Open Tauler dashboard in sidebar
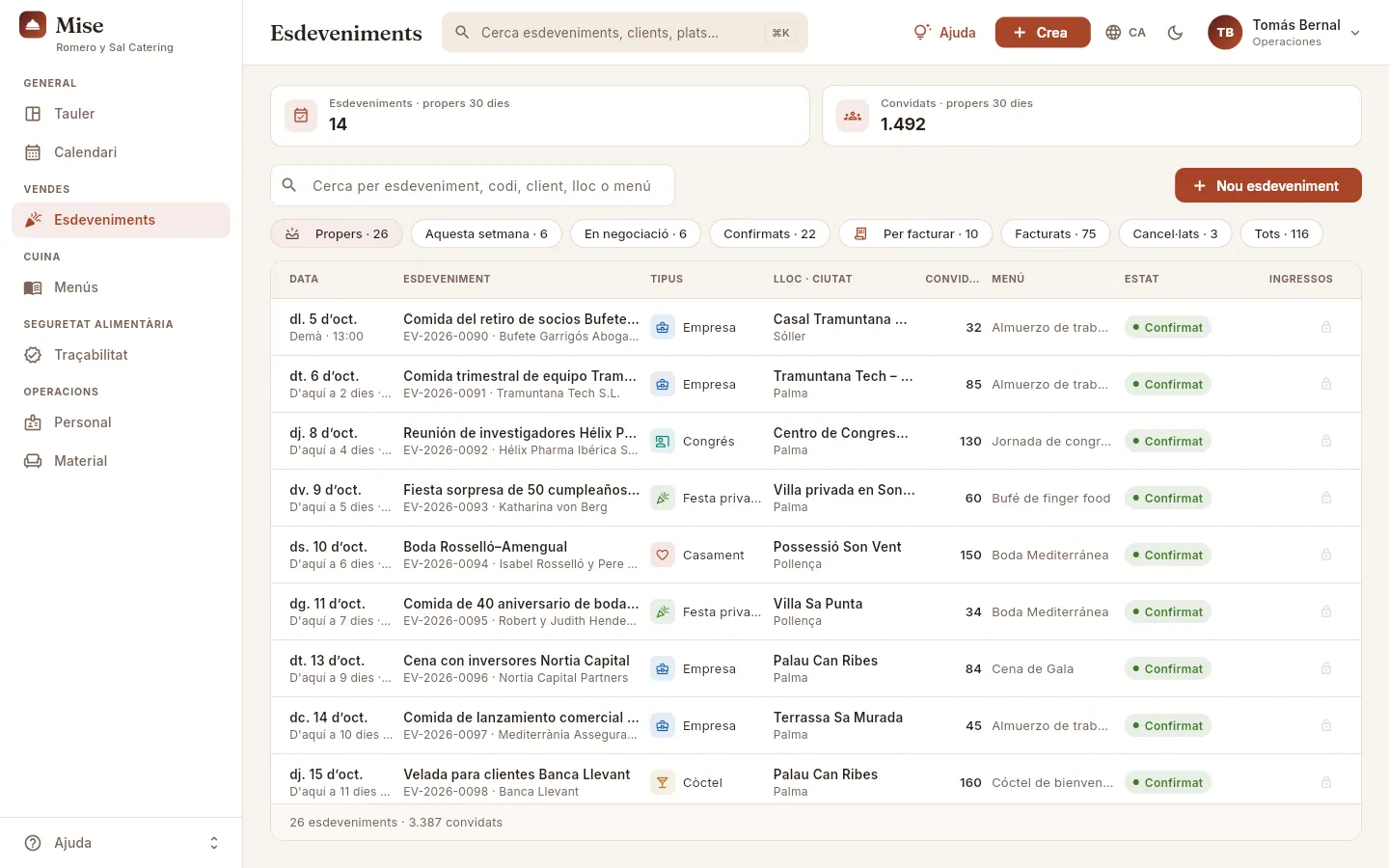Screen dimensions: 1389x868 click(121, 114)
